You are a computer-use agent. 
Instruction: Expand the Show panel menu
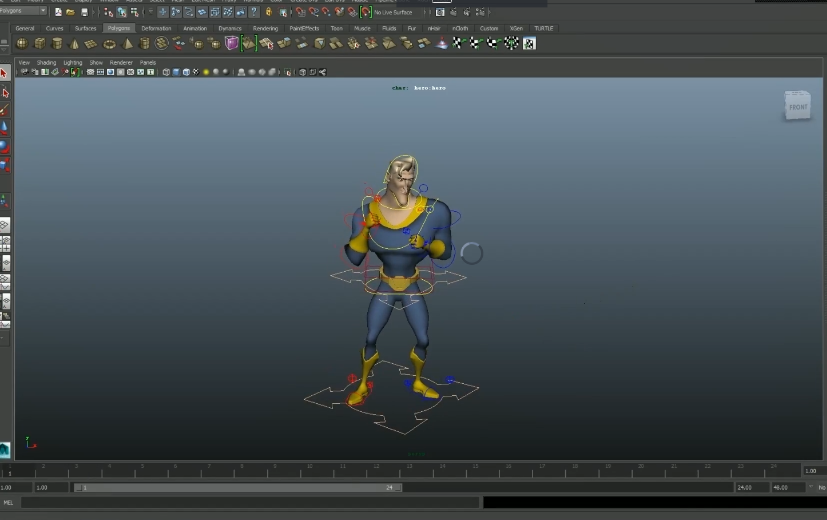click(x=96, y=62)
